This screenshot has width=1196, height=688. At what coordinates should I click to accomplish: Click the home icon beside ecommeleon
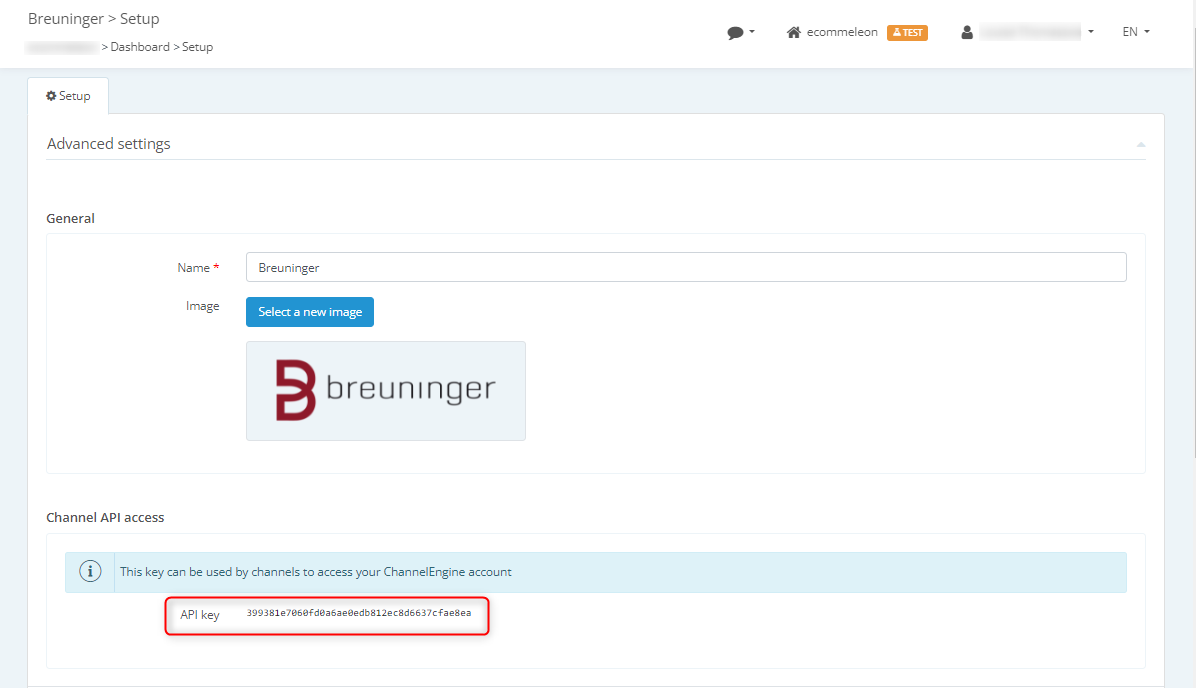point(794,32)
